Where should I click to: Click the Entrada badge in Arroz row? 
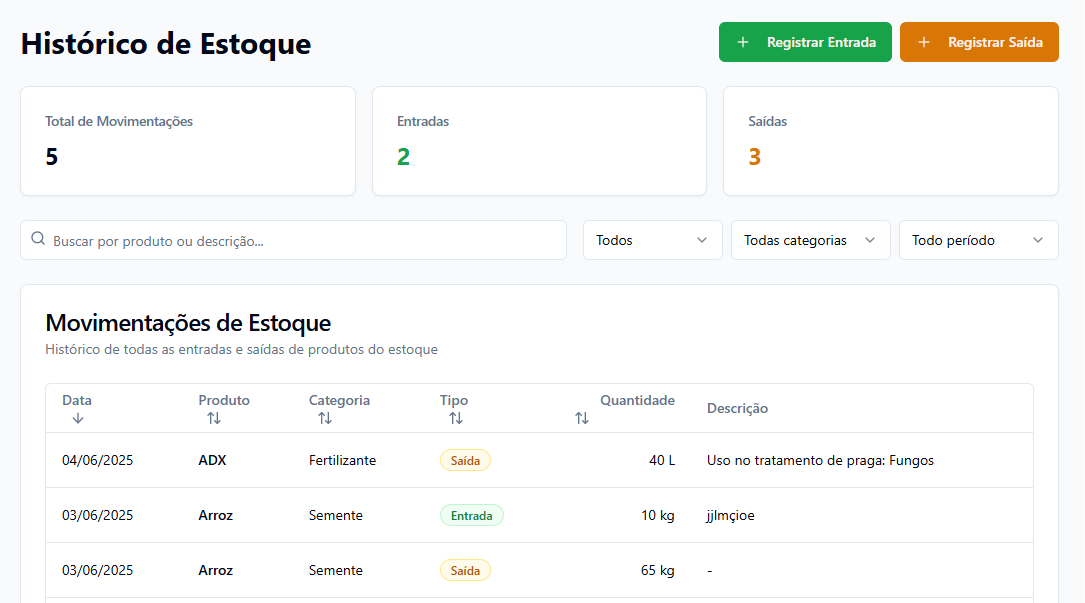point(472,516)
